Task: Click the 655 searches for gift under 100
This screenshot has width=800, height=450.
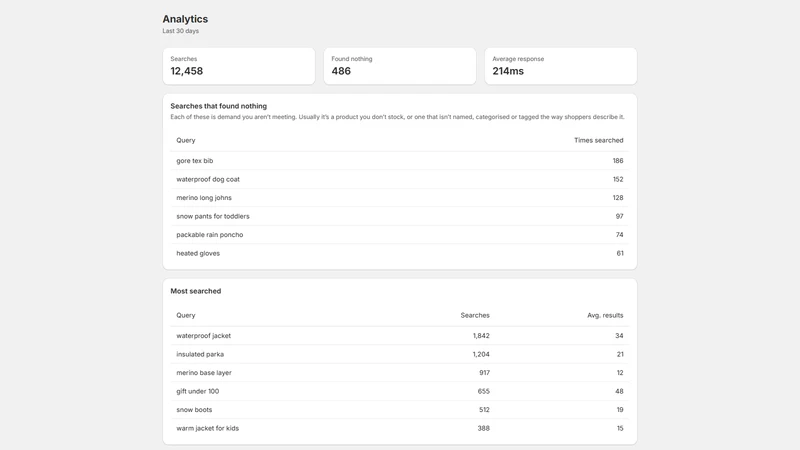Action: pyautogui.click(x=484, y=391)
